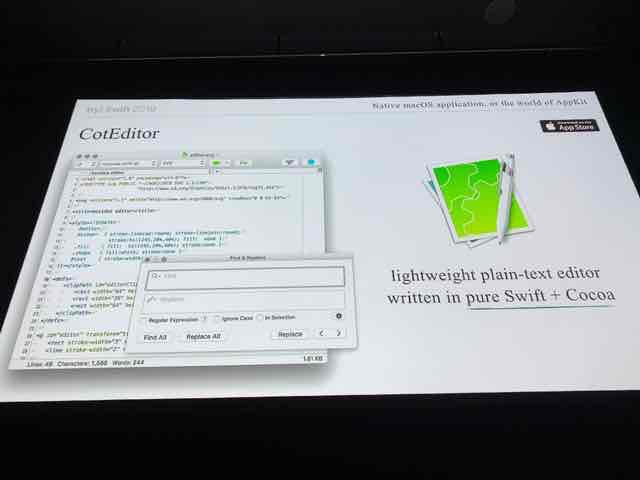Open the gear options in Find panel
The image size is (640, 480).
pos(339,316)
